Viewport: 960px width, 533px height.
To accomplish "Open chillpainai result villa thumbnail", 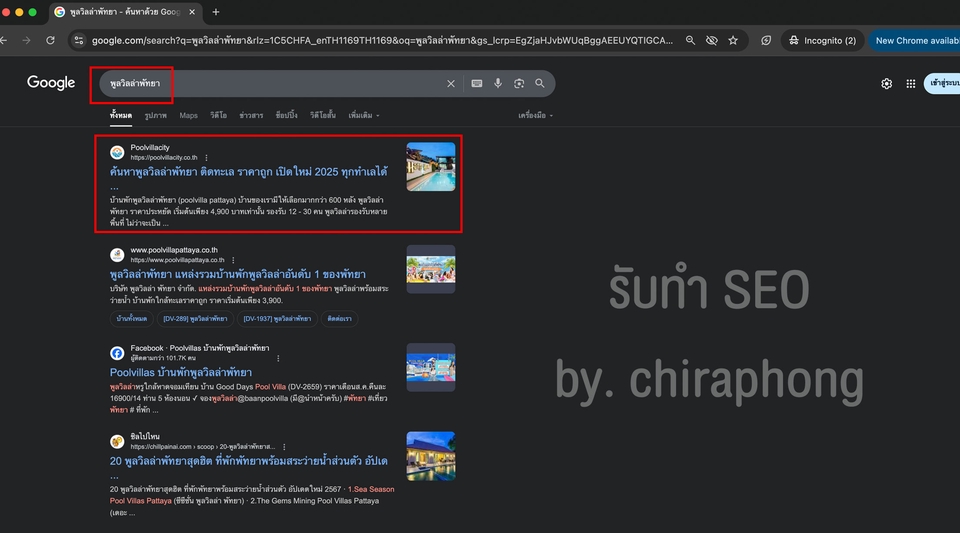I will click(x=431, y=456).
